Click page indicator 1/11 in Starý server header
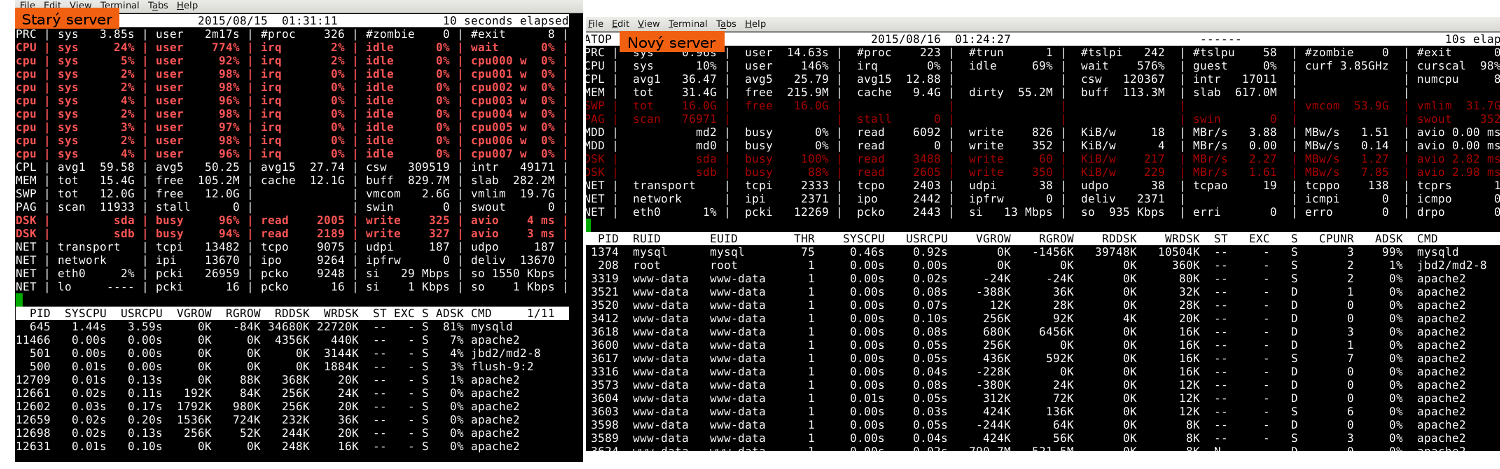The height and width of the screenshot is (469, 1500). click(x=540, y=313)
